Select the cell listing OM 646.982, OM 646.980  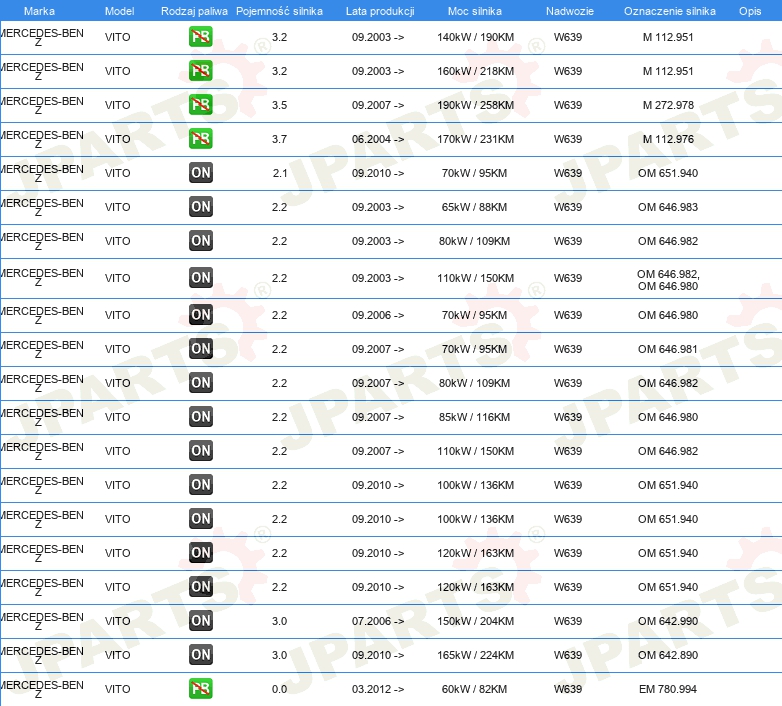pyautogui.click(x=668, y=280)
